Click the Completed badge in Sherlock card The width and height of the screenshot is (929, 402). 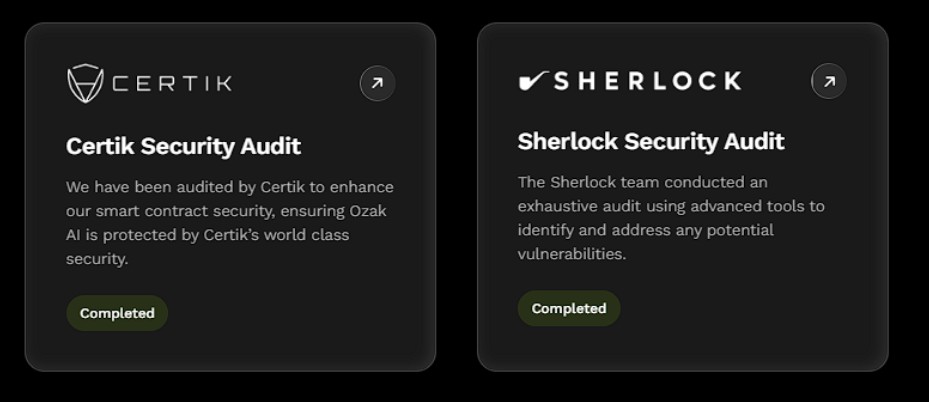tap(568, 308)
